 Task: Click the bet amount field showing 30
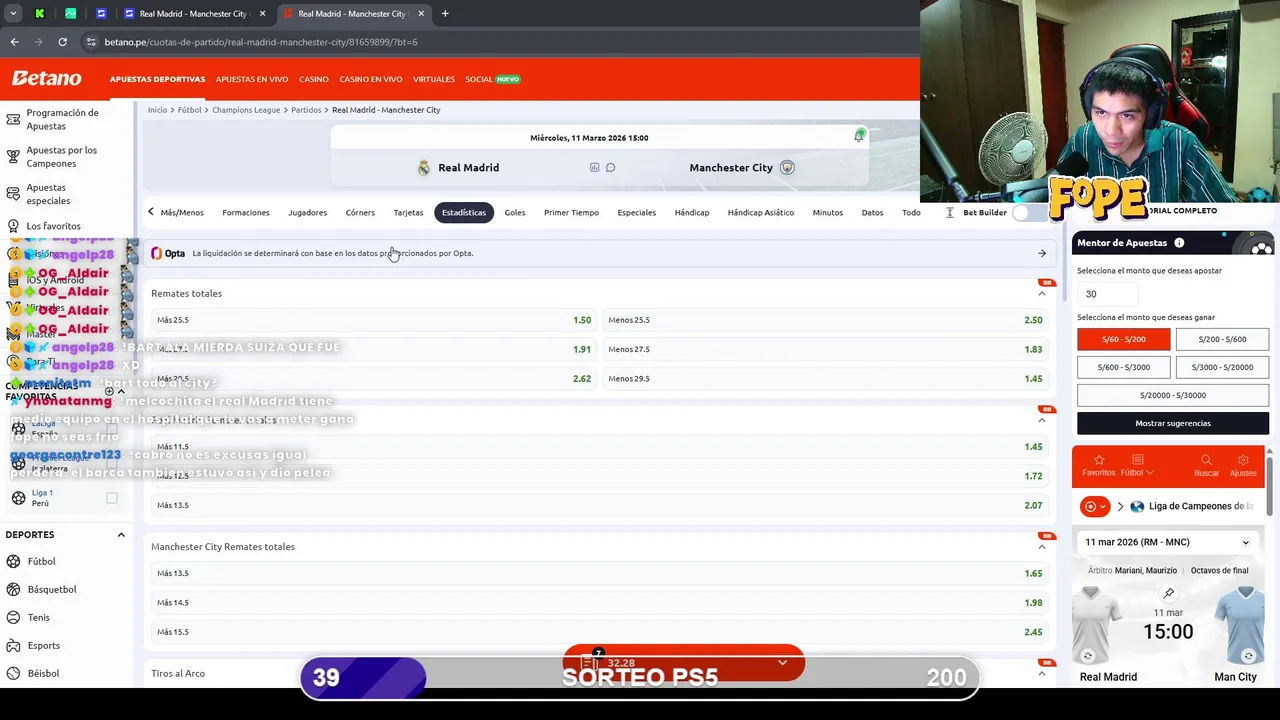pyautogui.click(x=1107, y=294)
